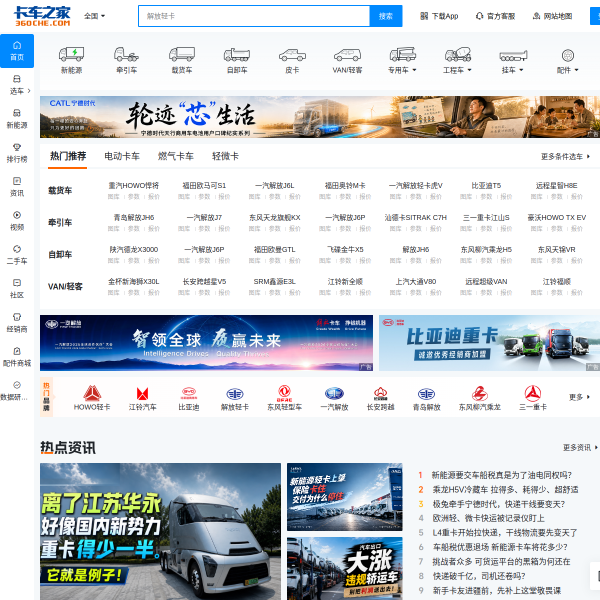
Task: Open news 乘龙H5V冷藏车 article
Action: pyautogui.click(x=505, y=489)
